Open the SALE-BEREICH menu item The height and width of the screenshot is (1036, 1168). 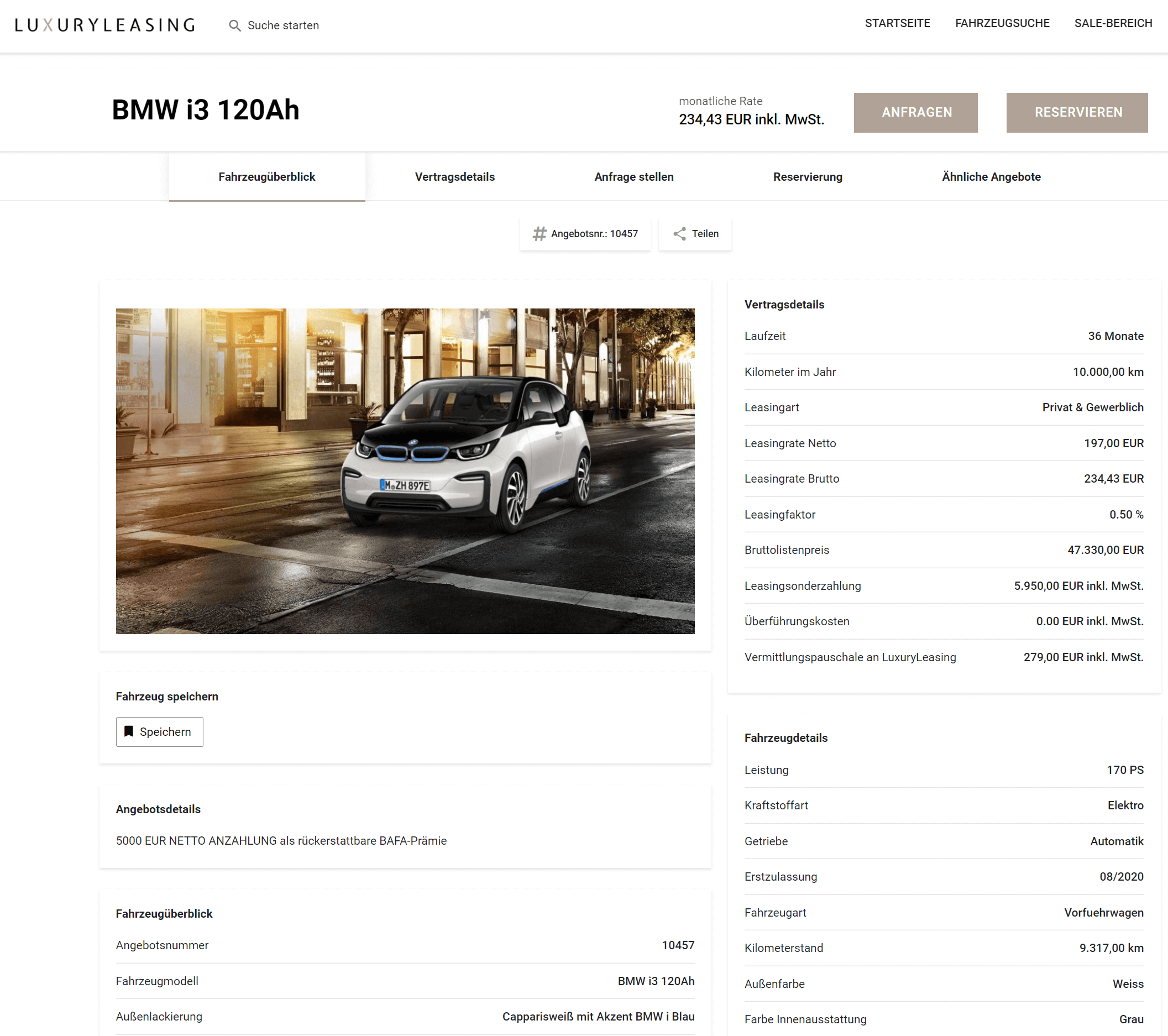tap(1113, 23)
